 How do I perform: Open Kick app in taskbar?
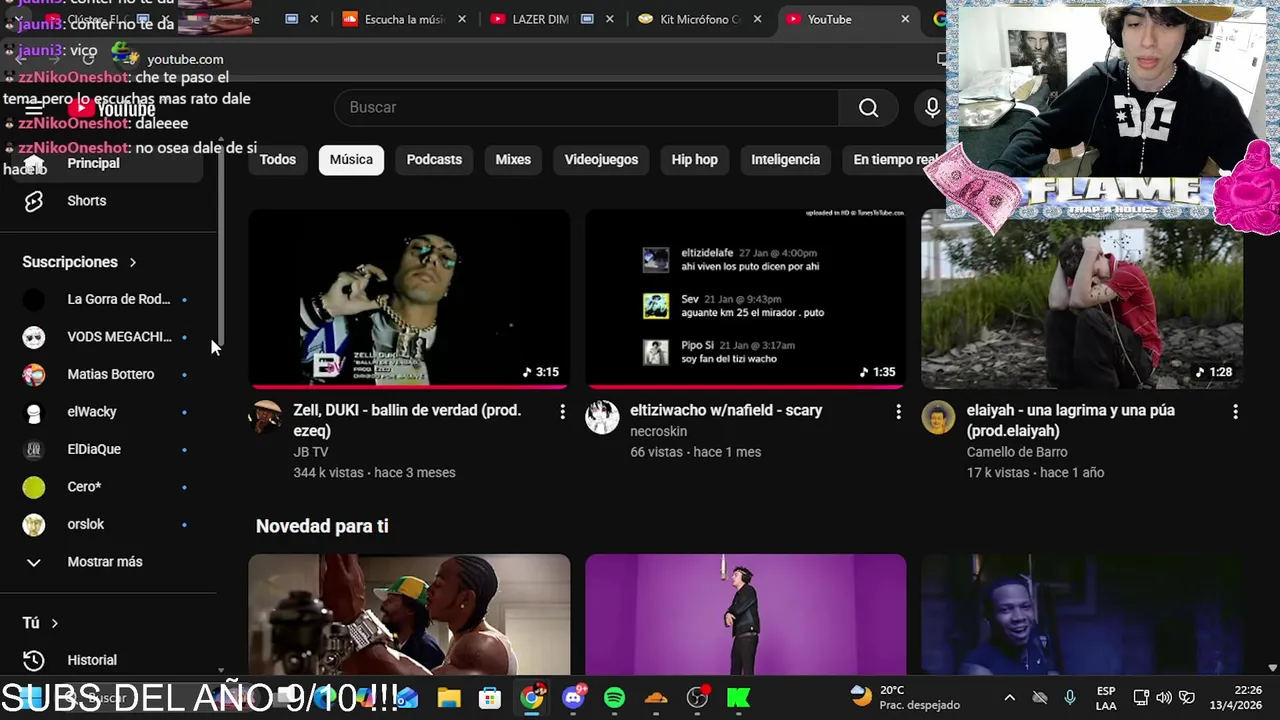click(738, 697)
